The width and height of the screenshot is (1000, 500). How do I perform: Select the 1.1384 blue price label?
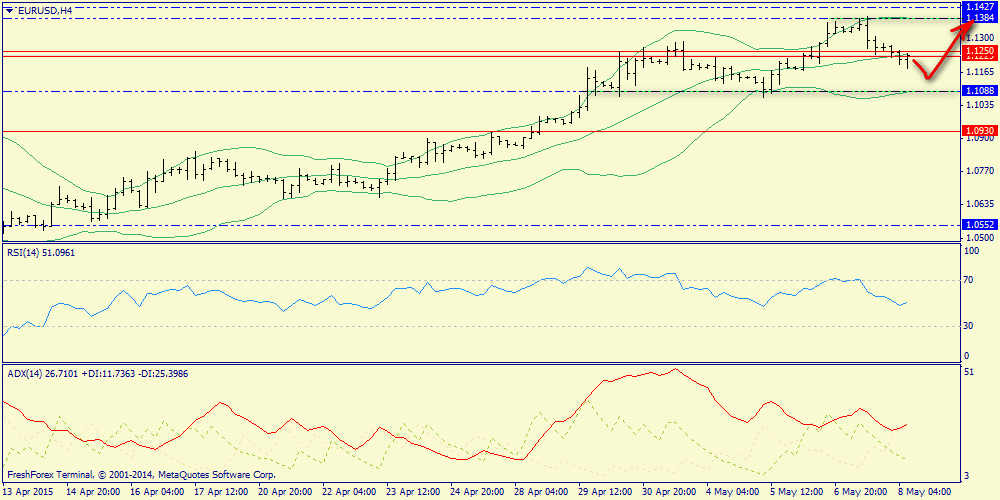coord(978,19)
